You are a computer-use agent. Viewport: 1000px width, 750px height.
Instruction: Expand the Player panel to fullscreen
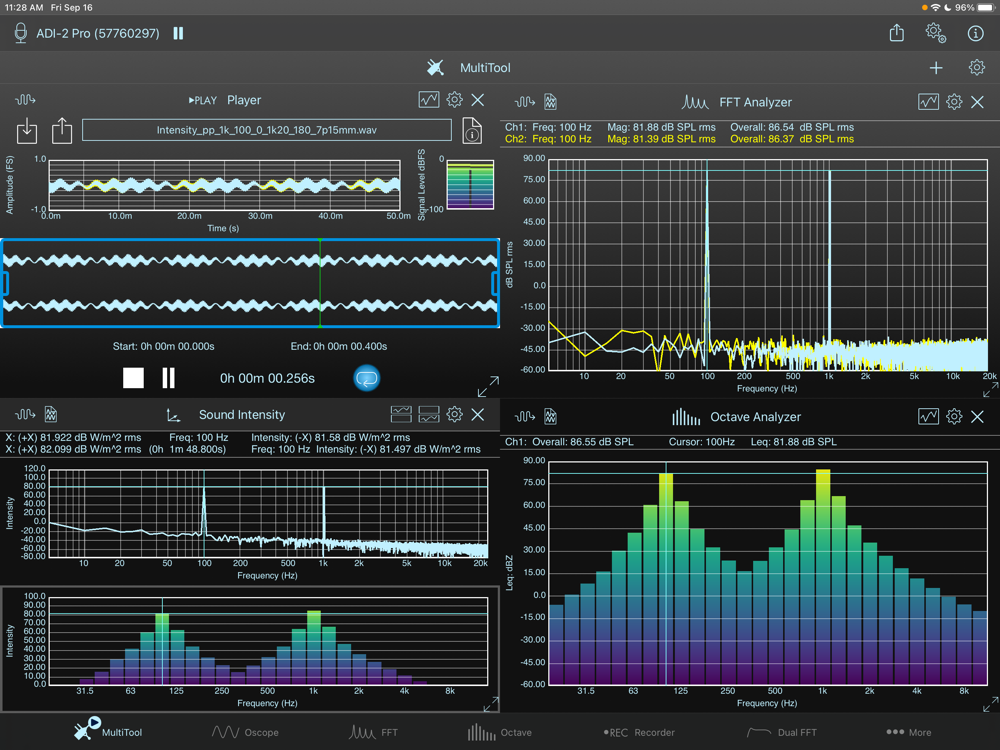click(488, 386)
